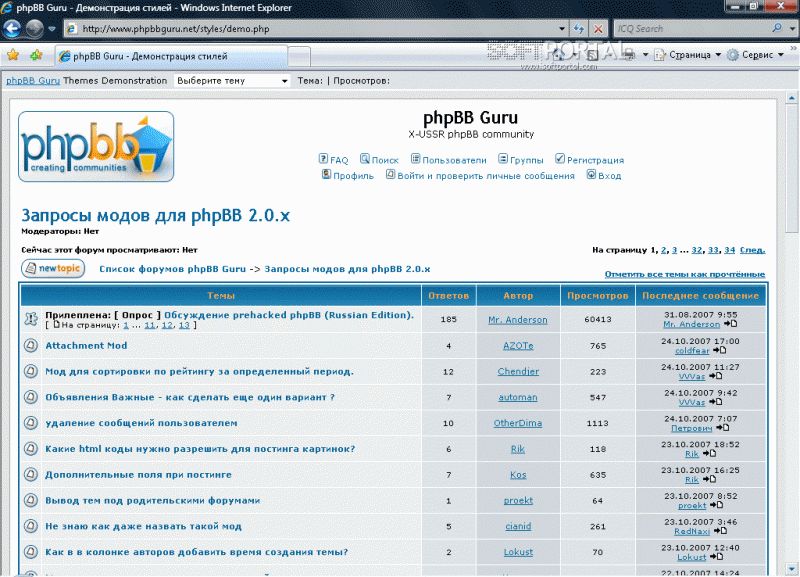800x577 pixels.
Task: Open author profile cianid
Action: pyautogui.click(x=518, y=526)
